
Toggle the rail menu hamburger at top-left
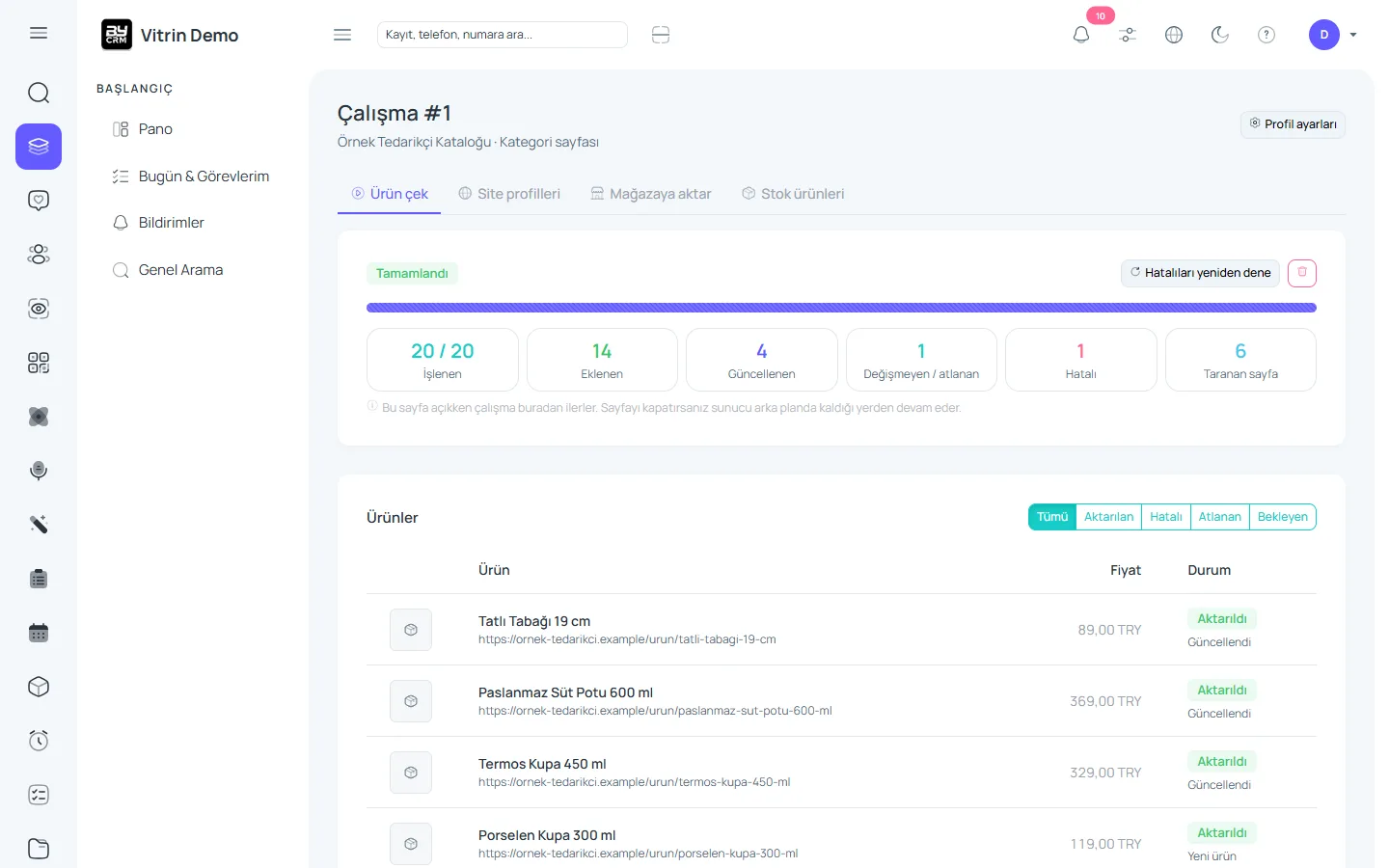click(x=39, y=33)
